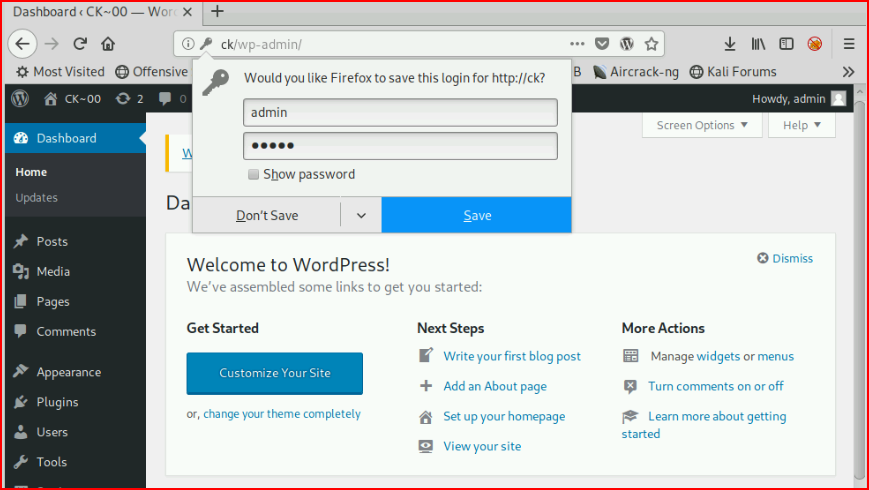Open the Library bookshelf icon

[x=758, y=44]
